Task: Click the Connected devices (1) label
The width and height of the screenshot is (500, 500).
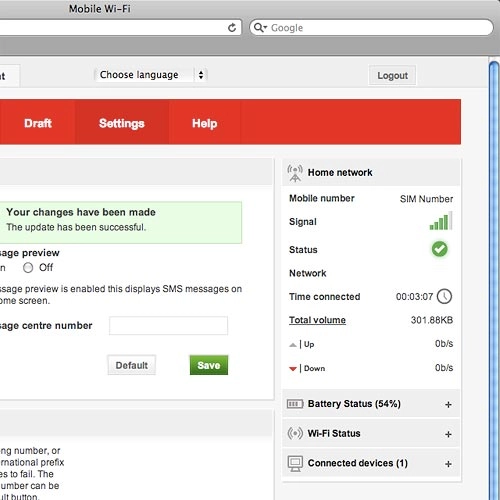Action: pos(358,463)
